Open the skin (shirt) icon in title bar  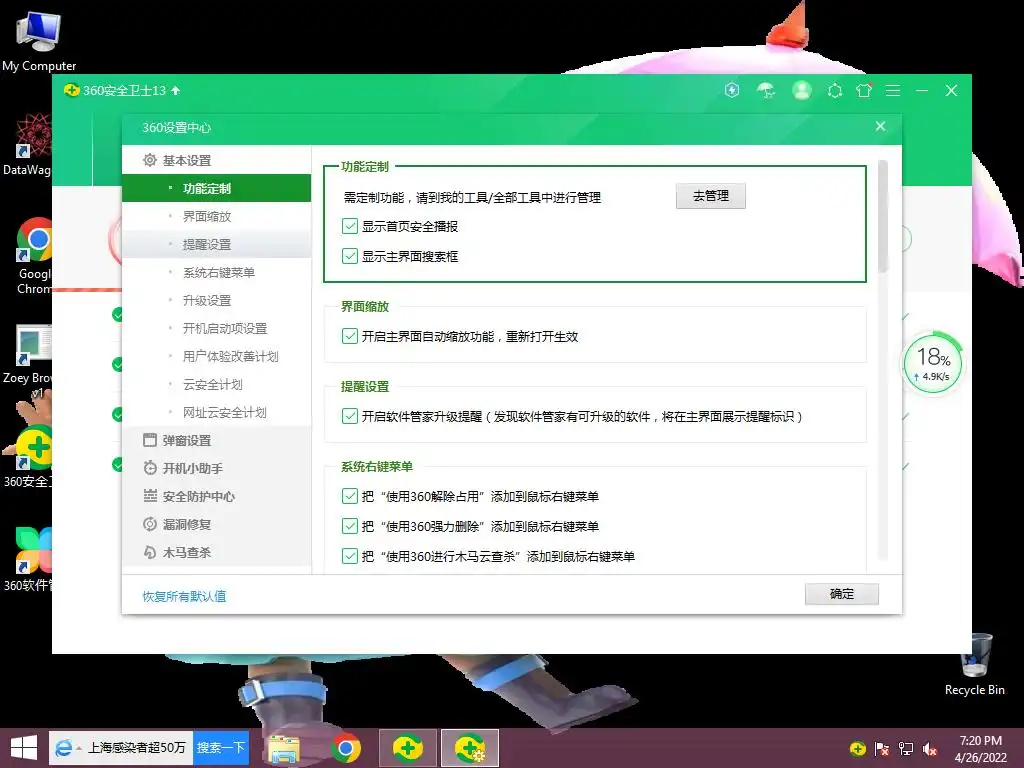864,91
